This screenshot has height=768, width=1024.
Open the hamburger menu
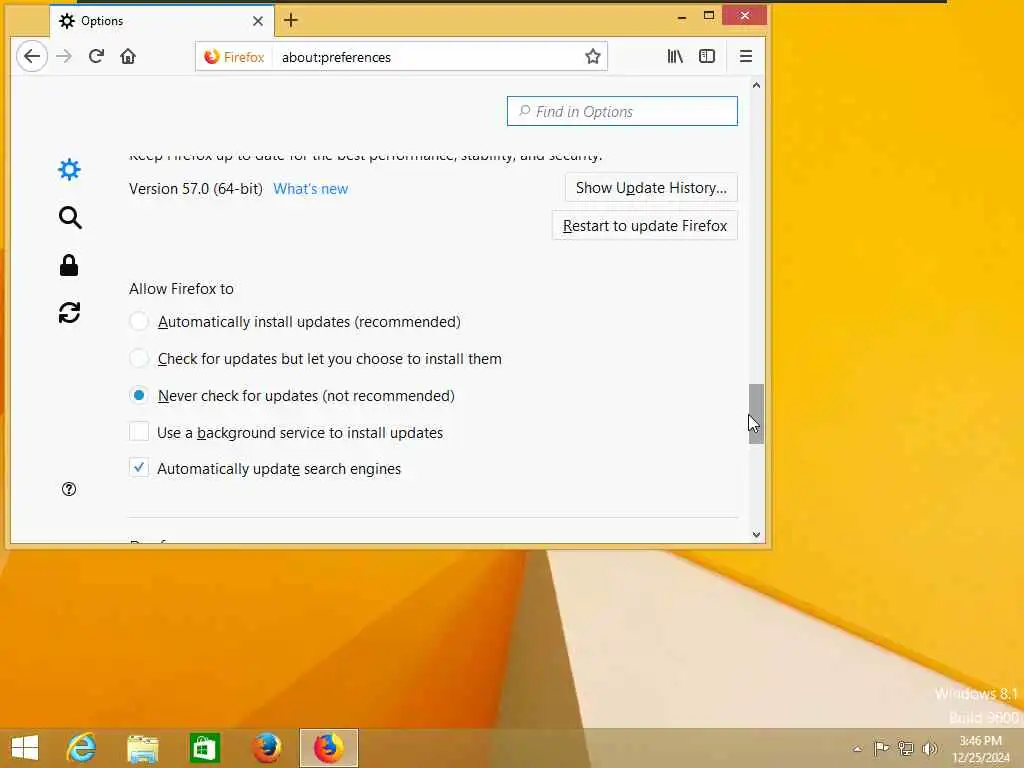pos(745,56)
